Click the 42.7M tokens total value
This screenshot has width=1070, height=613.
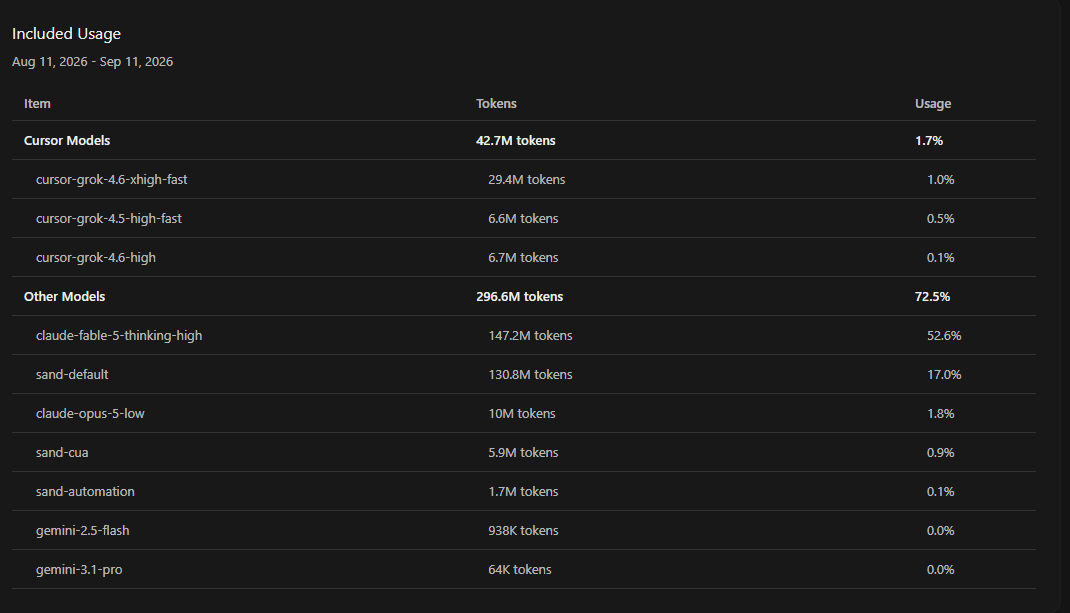pyautogui.click(x=515, y=141)
